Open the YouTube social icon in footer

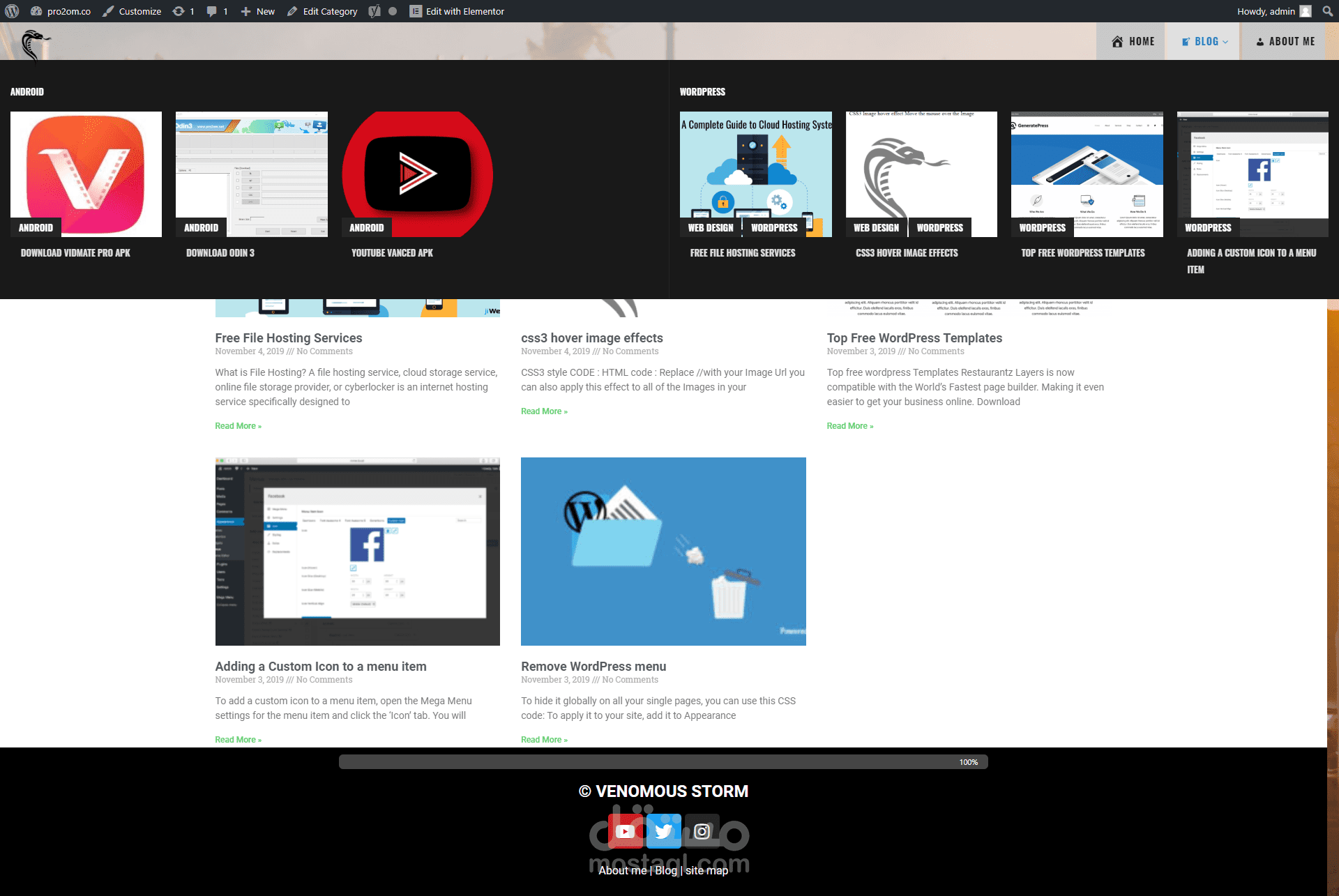click(x=625, y=831)
